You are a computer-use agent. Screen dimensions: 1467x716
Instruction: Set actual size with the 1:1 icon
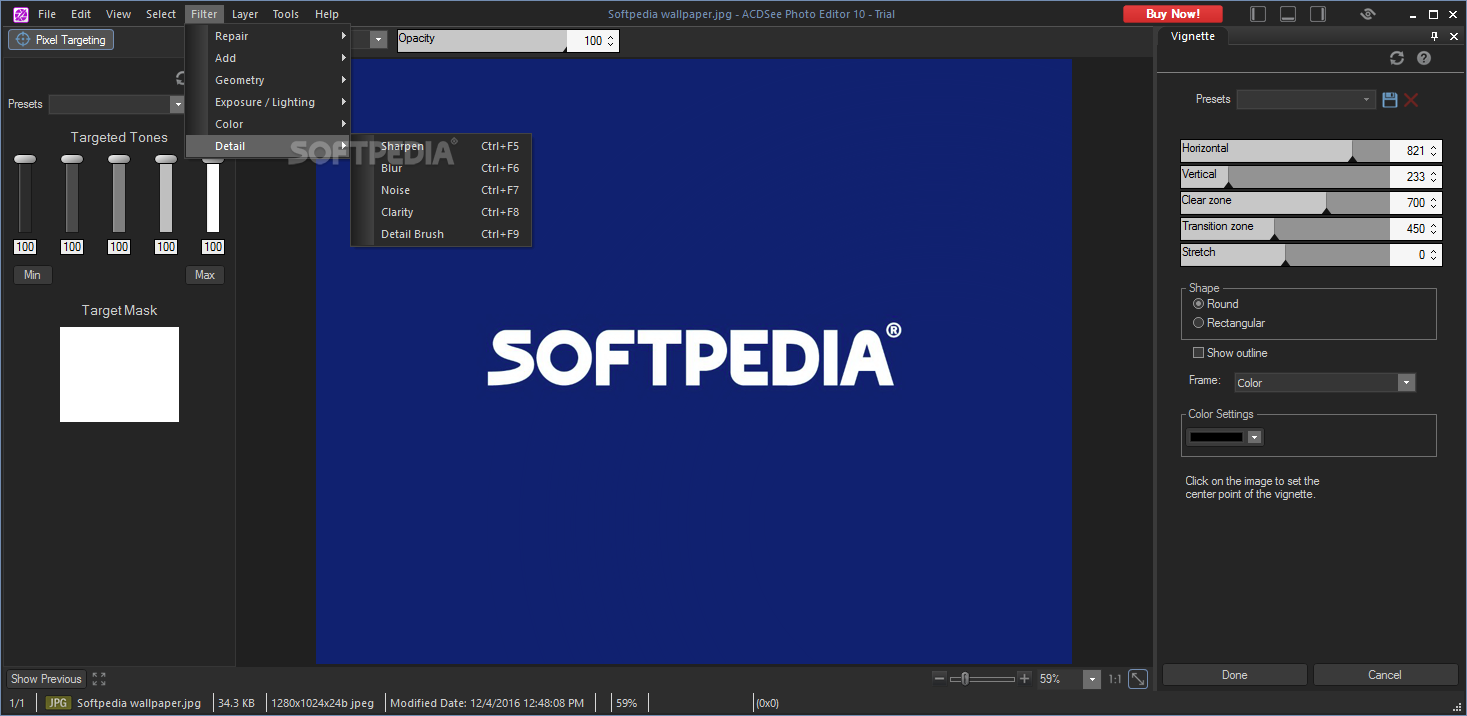click(x=1114, y=679)
